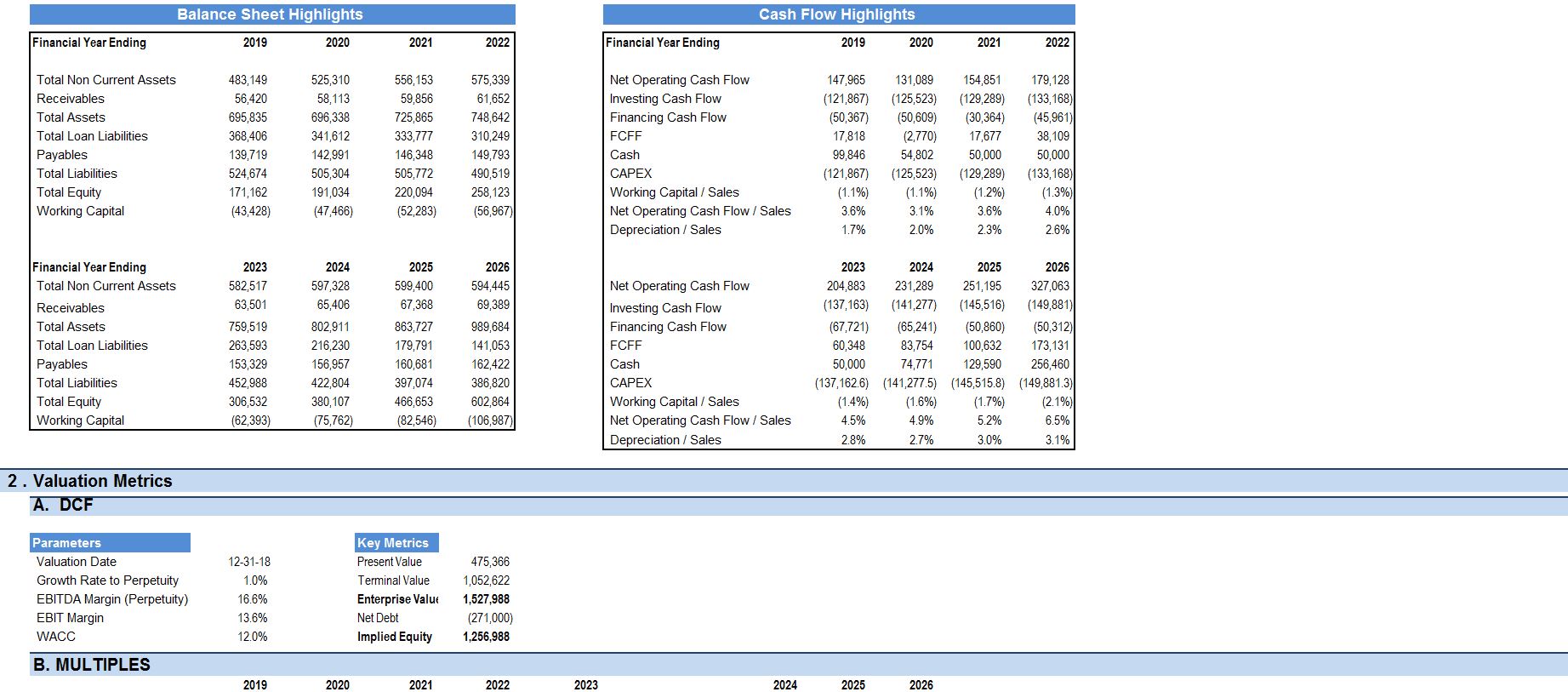Click the 2019 Total Non Current Assets value 483,149
Viewport: 1568px width, 692px height.
[248, 80]
